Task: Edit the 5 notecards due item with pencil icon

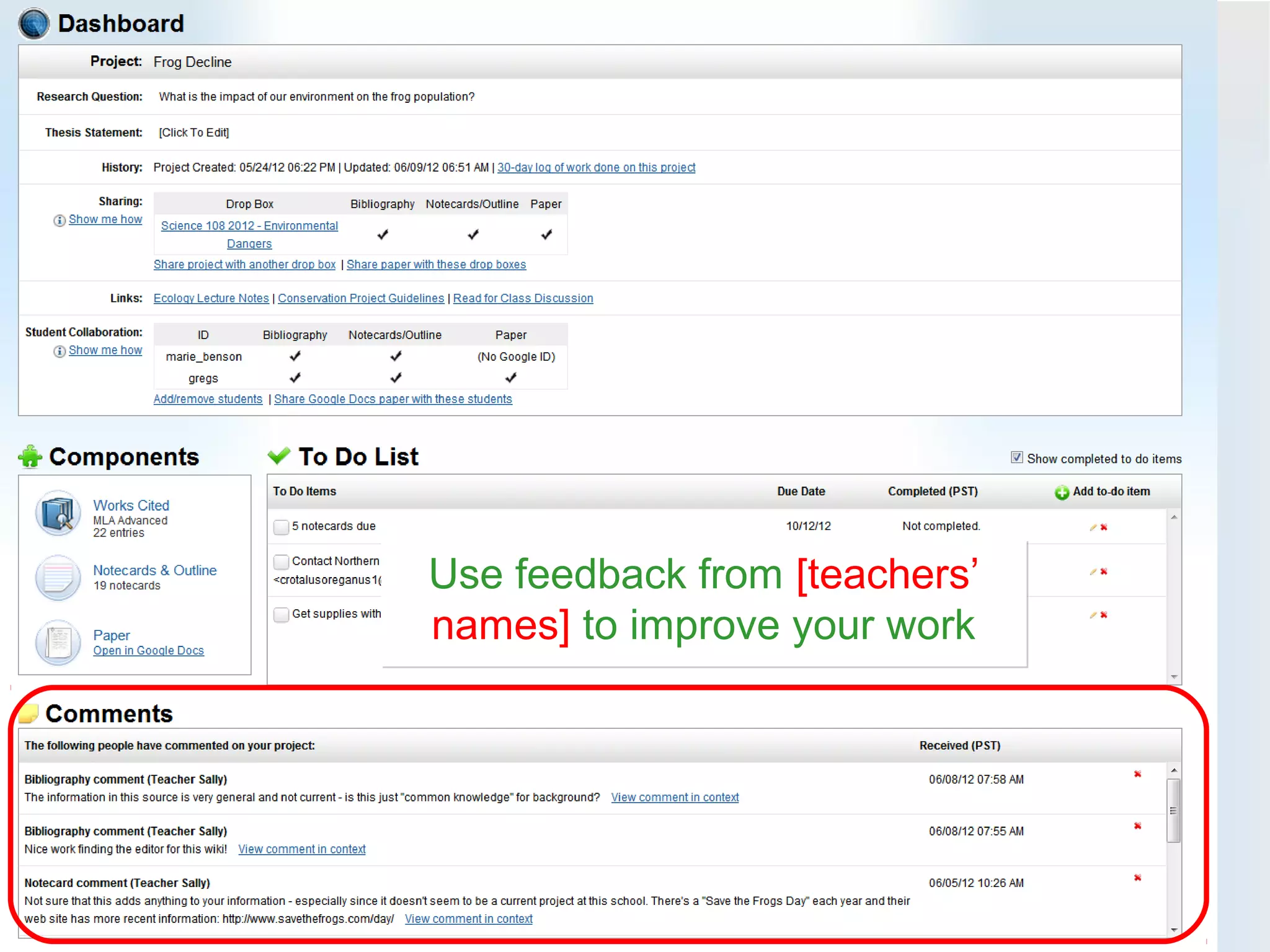Action: [1093, 527]
